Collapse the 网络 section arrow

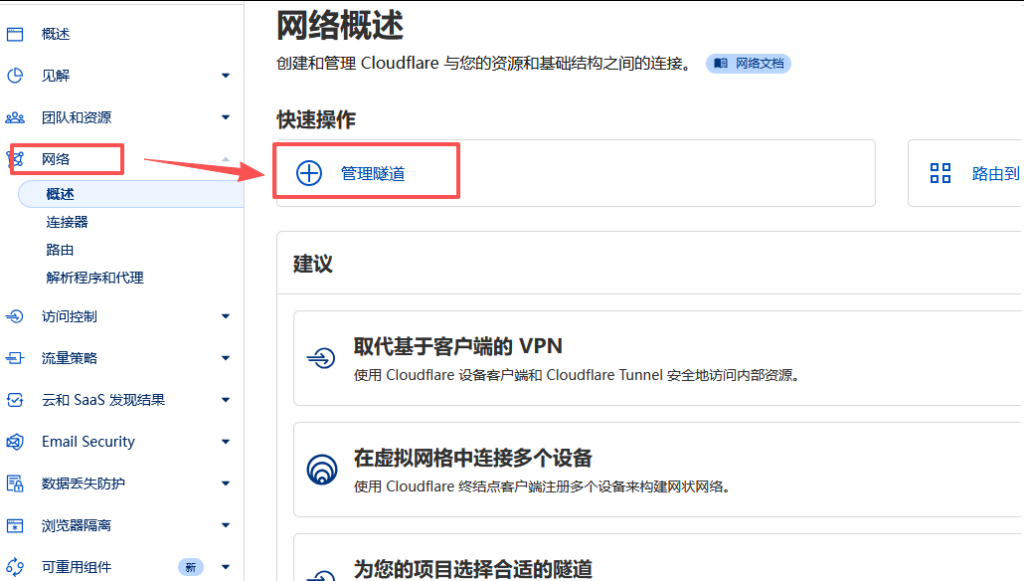225,159
